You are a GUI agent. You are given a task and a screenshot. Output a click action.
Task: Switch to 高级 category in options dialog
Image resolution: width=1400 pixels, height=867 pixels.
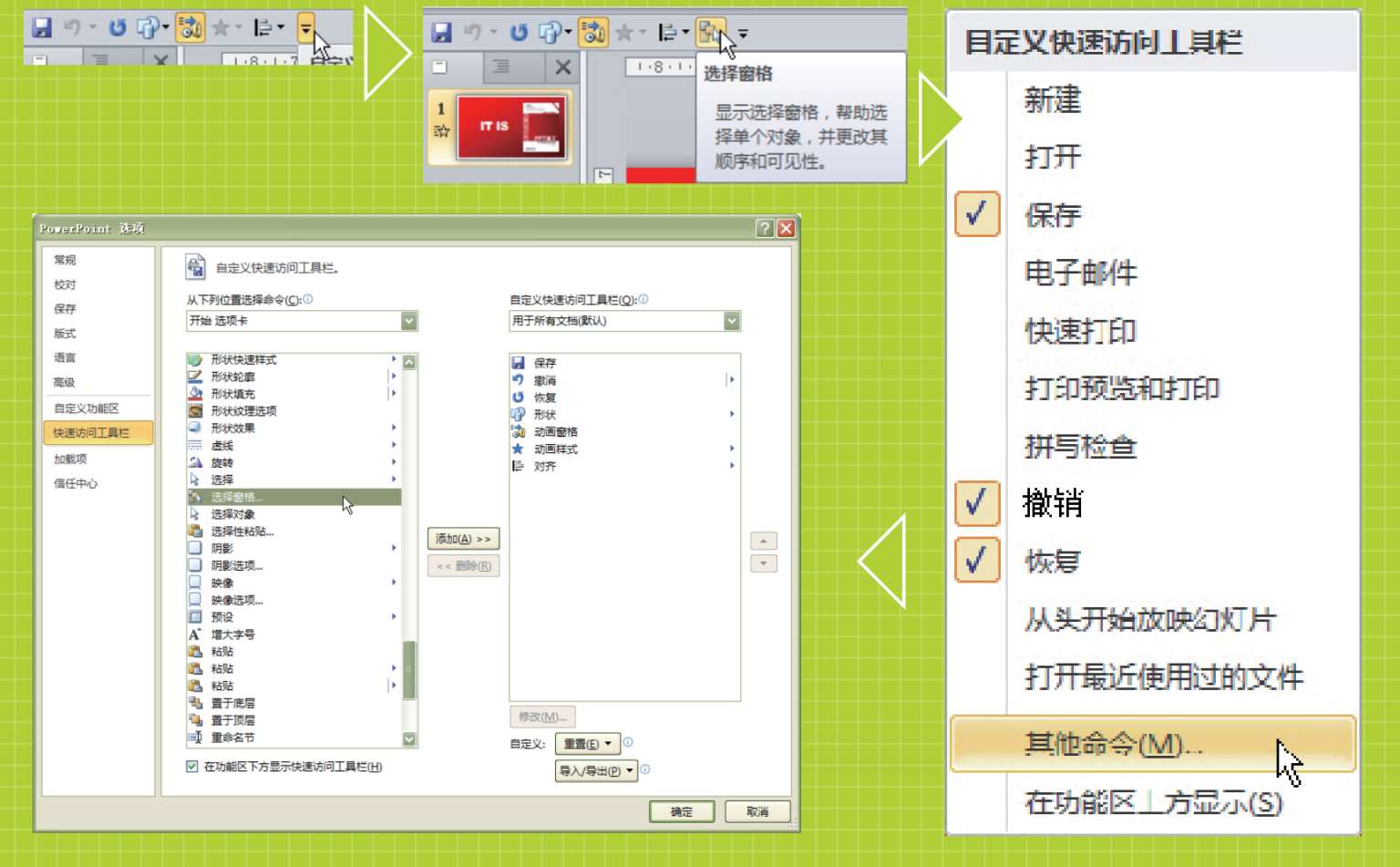64,382
